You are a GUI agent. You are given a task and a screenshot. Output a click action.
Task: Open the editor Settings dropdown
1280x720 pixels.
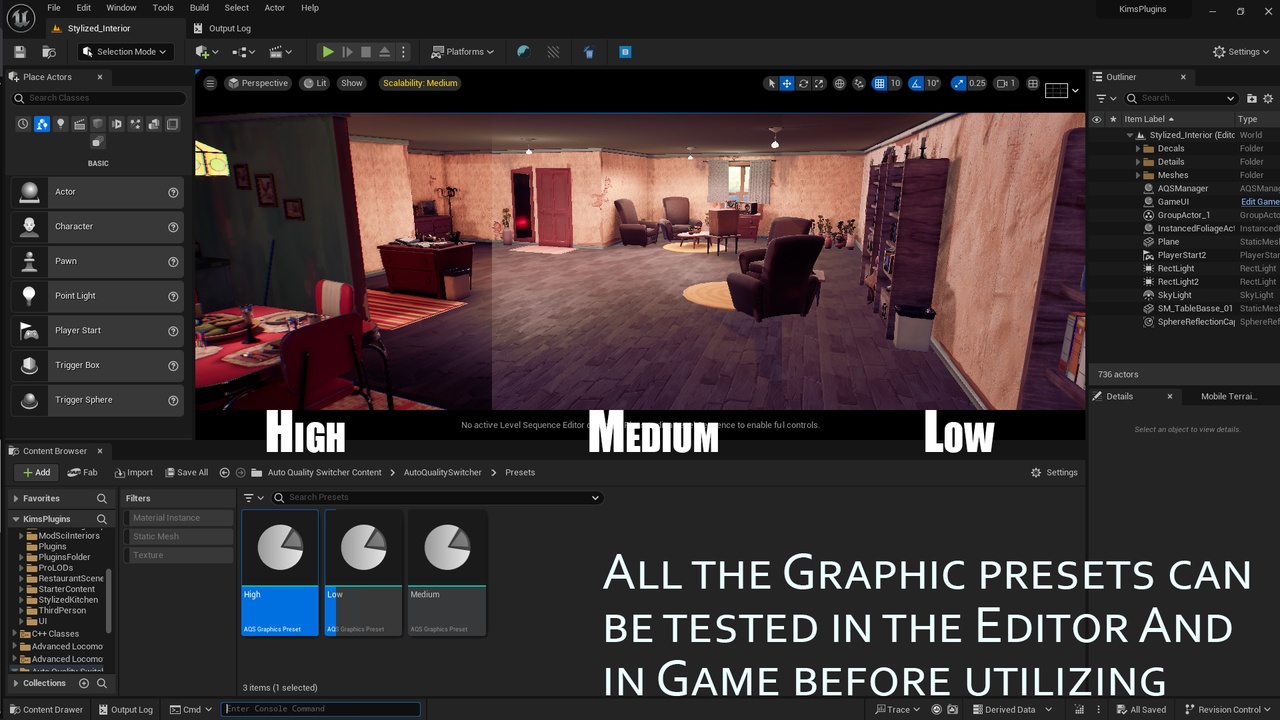1242,52
